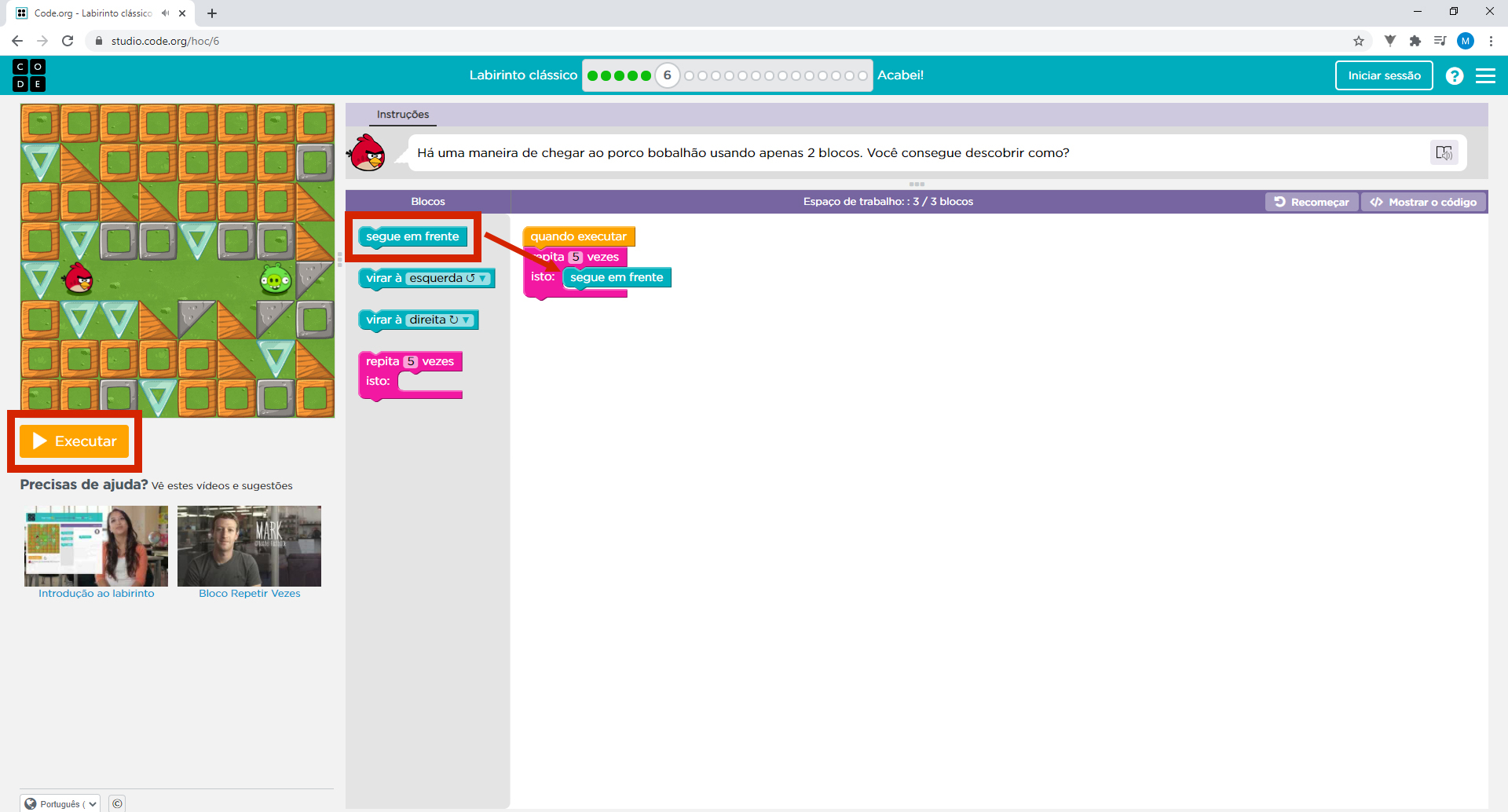Bookmark this page with the star icon
Screen dimensions: 1508x812
(x=1359, y=41)
